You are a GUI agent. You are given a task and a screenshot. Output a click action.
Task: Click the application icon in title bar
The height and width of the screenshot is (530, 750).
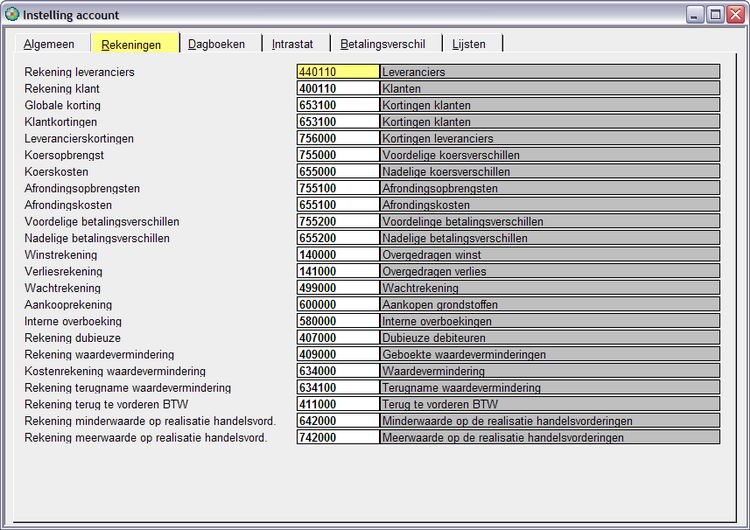click(11, 15)
